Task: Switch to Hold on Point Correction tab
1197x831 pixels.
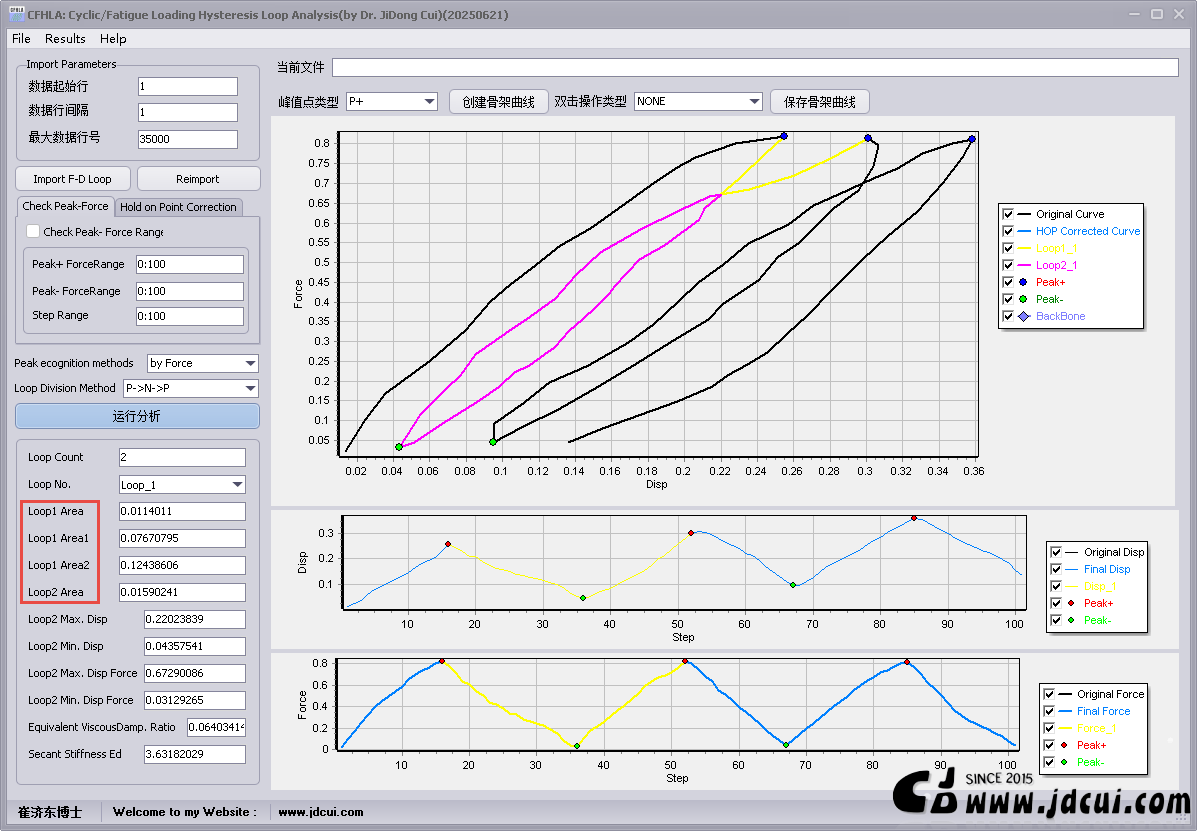Action: pyautogui.click(x=178, y=207)
